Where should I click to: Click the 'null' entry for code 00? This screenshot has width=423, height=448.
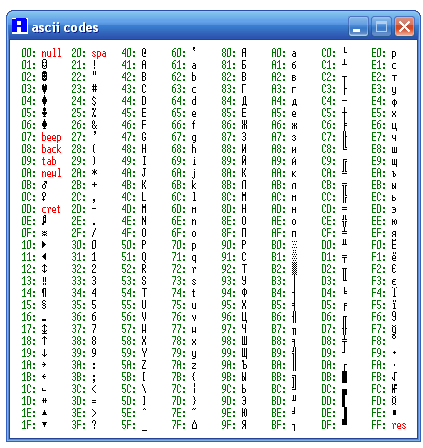51,53
